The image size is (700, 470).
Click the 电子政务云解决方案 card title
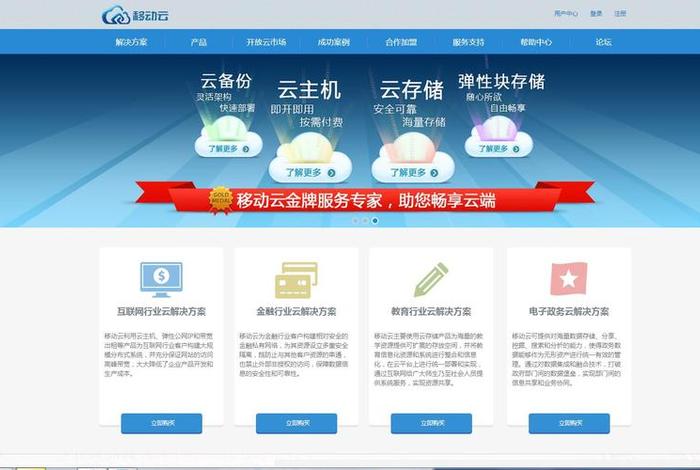[x=569, y=312]
